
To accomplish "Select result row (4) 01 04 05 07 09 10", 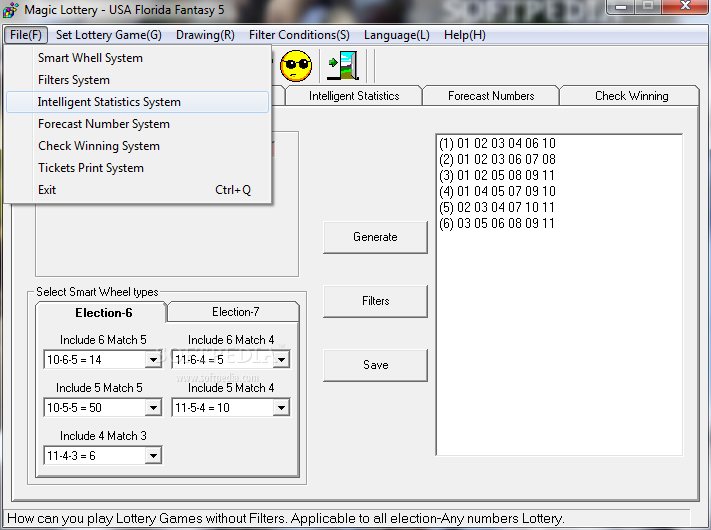I will coord(497,191).
